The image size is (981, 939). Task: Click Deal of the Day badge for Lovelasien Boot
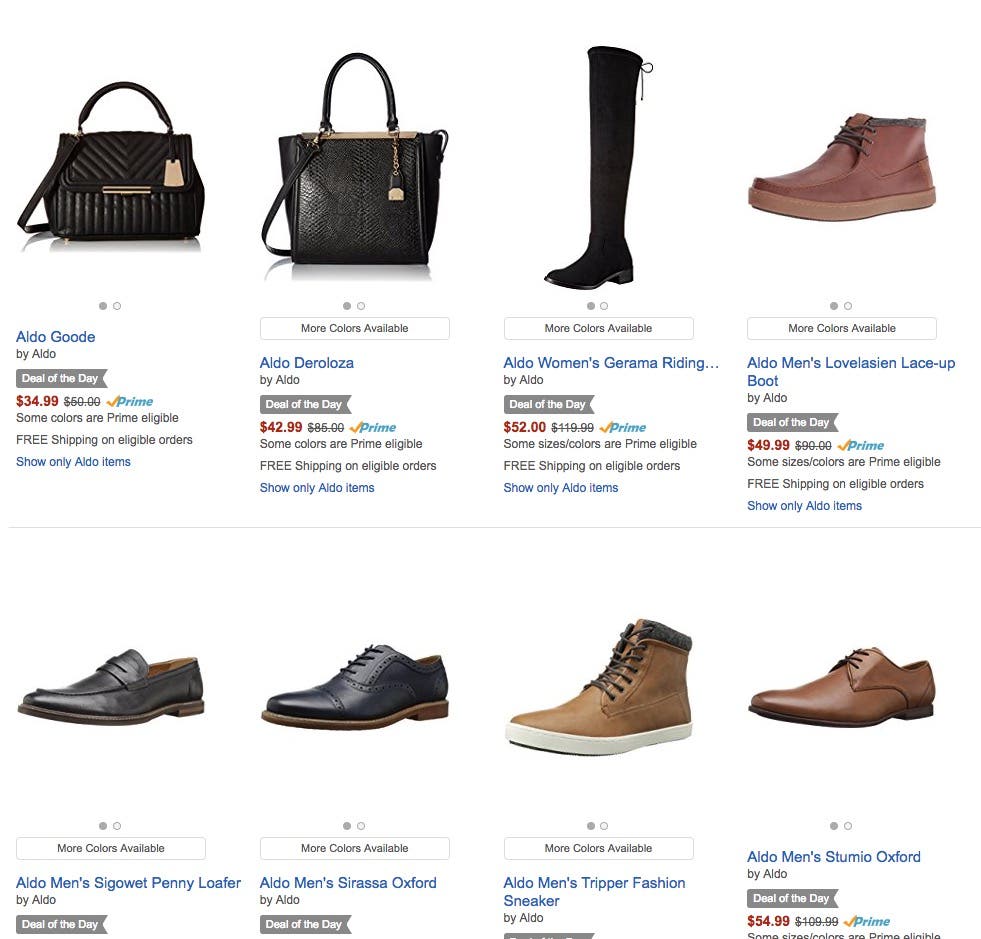click(792, 422)
